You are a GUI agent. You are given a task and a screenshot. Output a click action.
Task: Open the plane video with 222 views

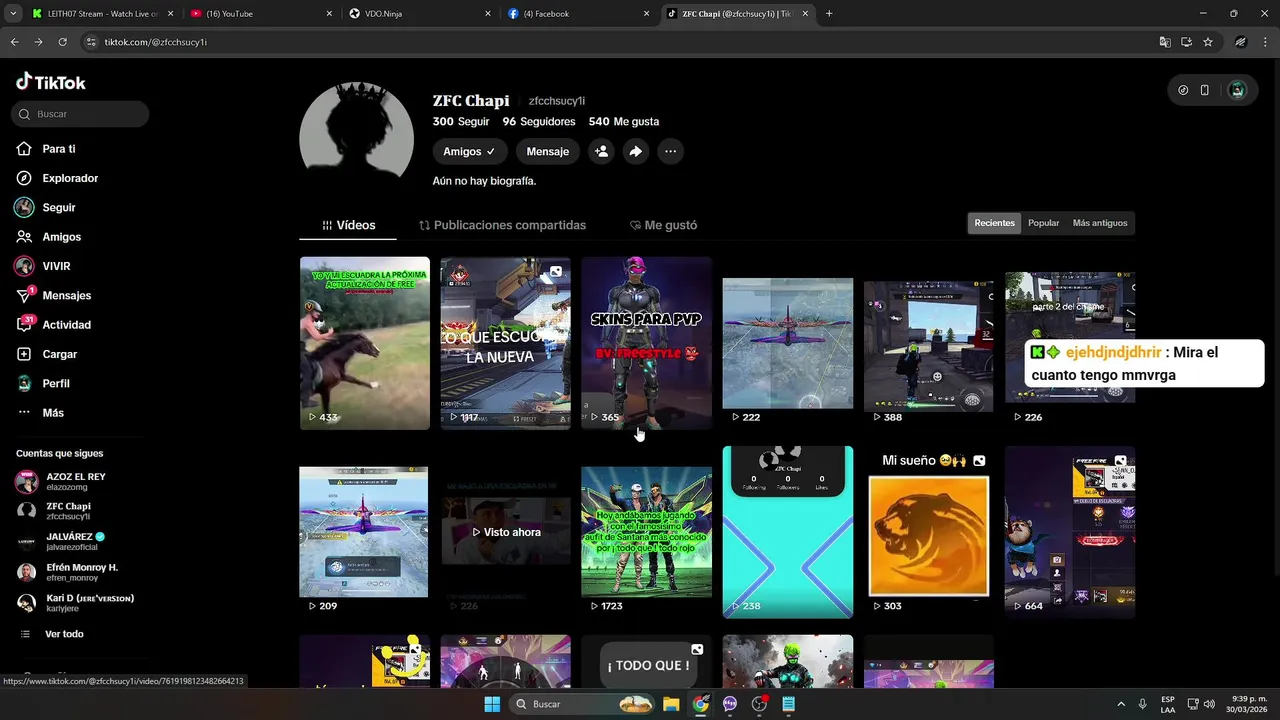pos(788,343)
